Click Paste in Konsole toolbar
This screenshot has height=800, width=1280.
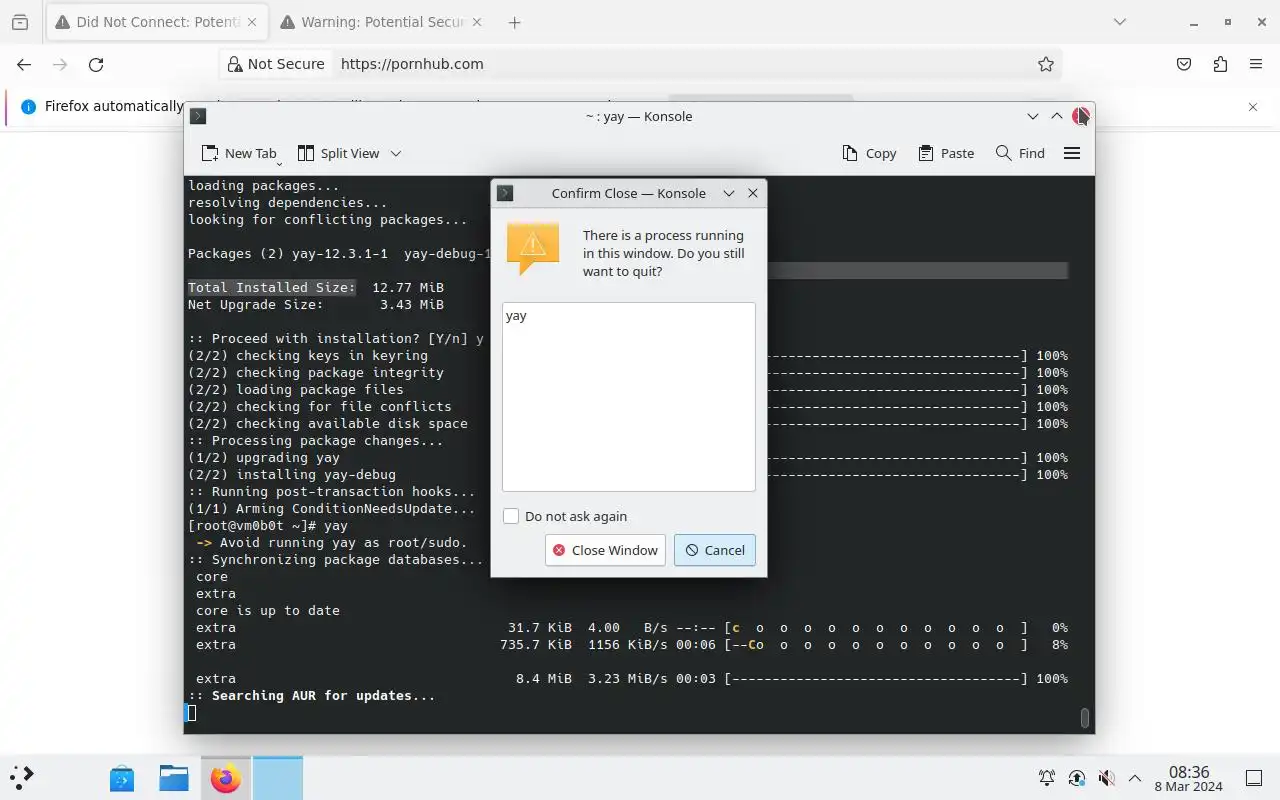(946, 153)
